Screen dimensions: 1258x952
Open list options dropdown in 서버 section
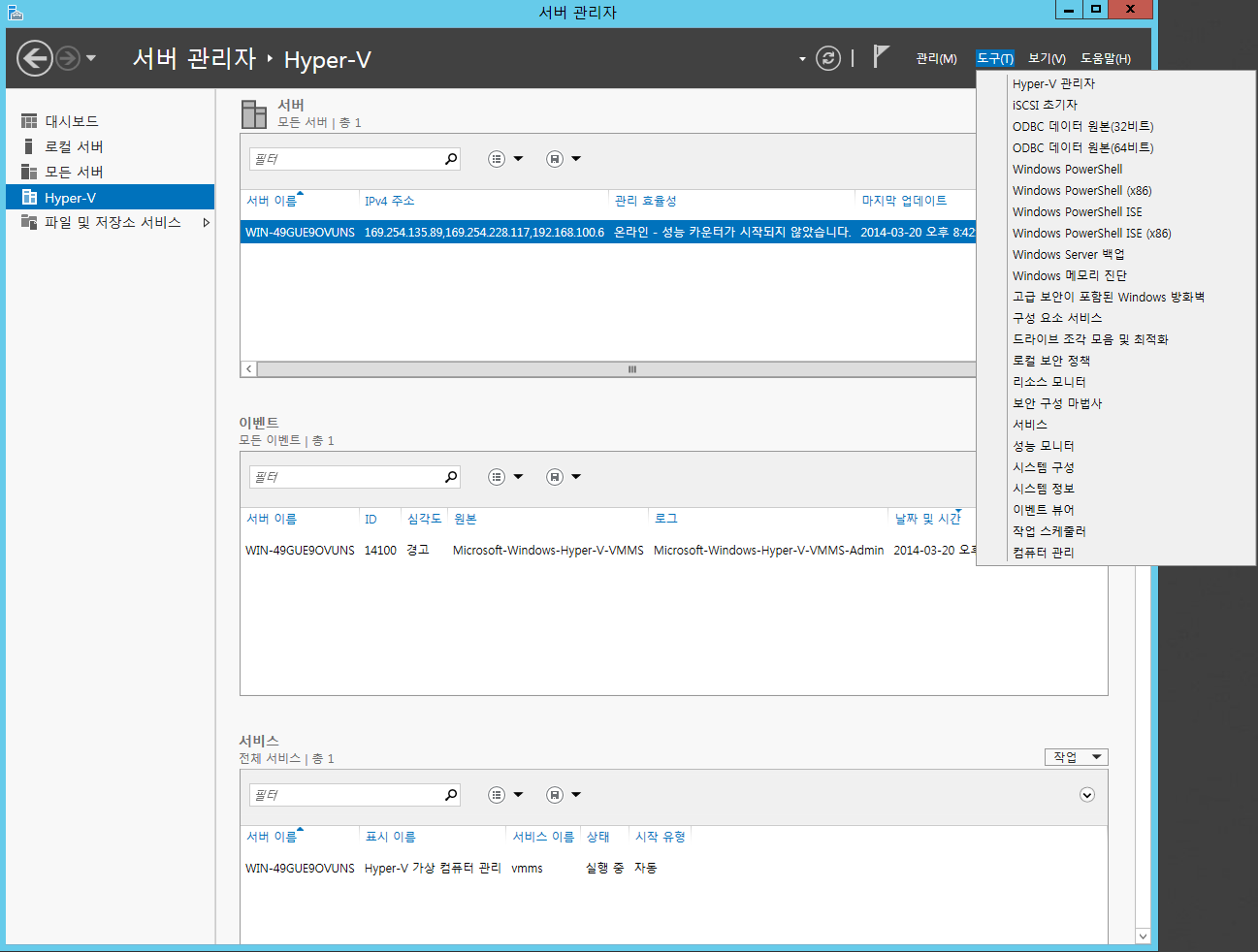coord(518,159)
